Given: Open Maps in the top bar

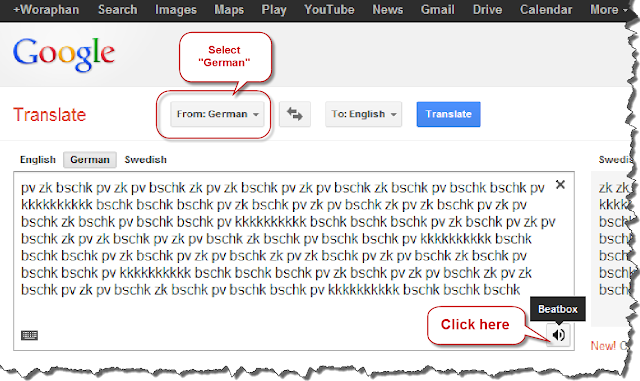Looking at the screenshot, I should click(x=229, y=9).
